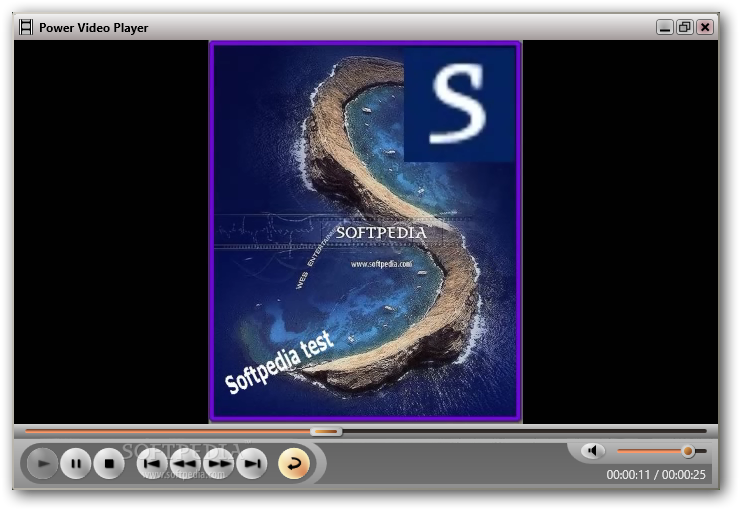Click the Power Video Player title text

93,28
